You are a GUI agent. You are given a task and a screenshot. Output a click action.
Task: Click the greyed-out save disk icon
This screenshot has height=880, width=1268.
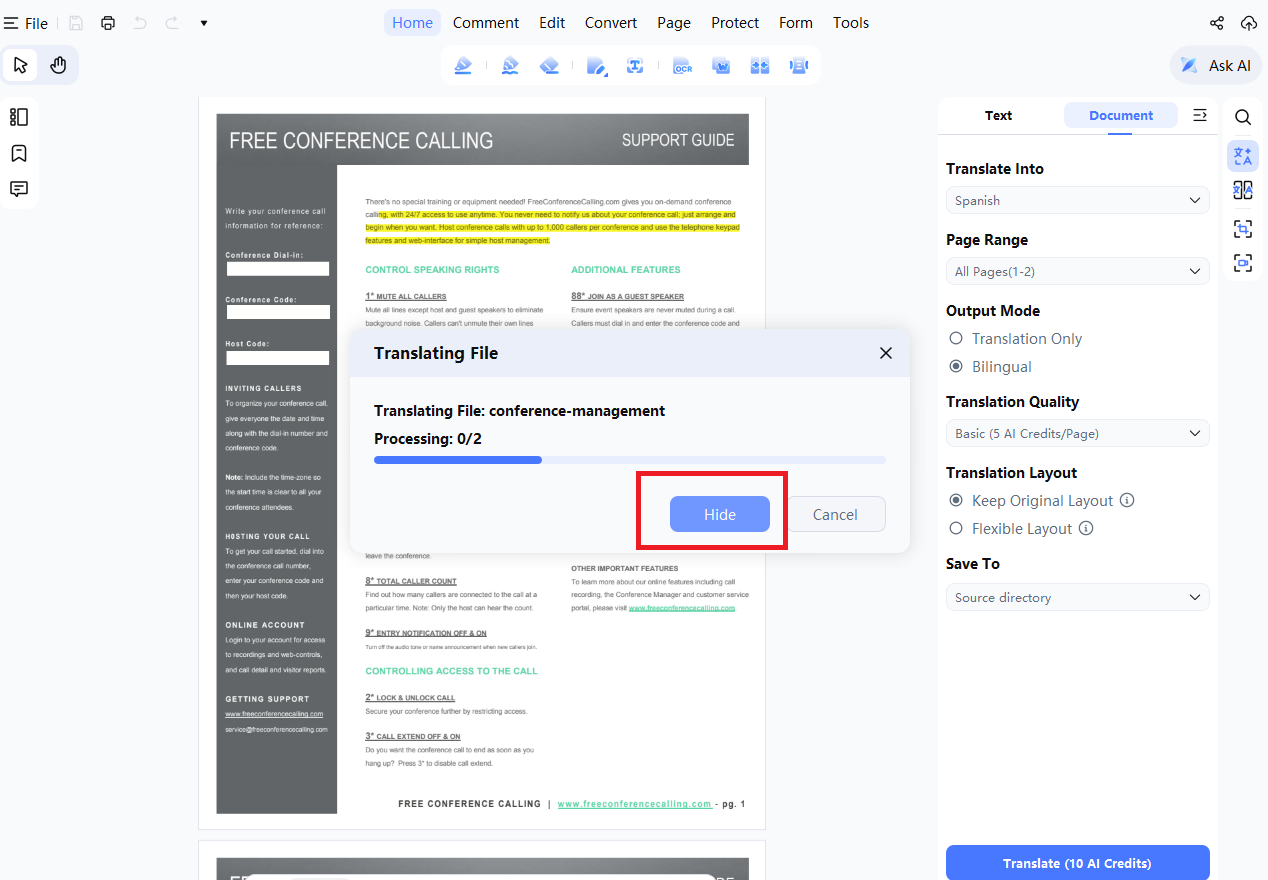[x=76, y=23]
